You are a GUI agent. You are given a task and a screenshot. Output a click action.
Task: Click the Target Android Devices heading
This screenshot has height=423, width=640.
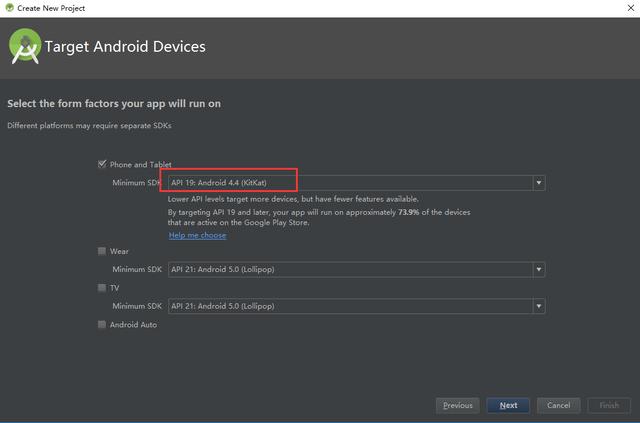coord(125,47)
